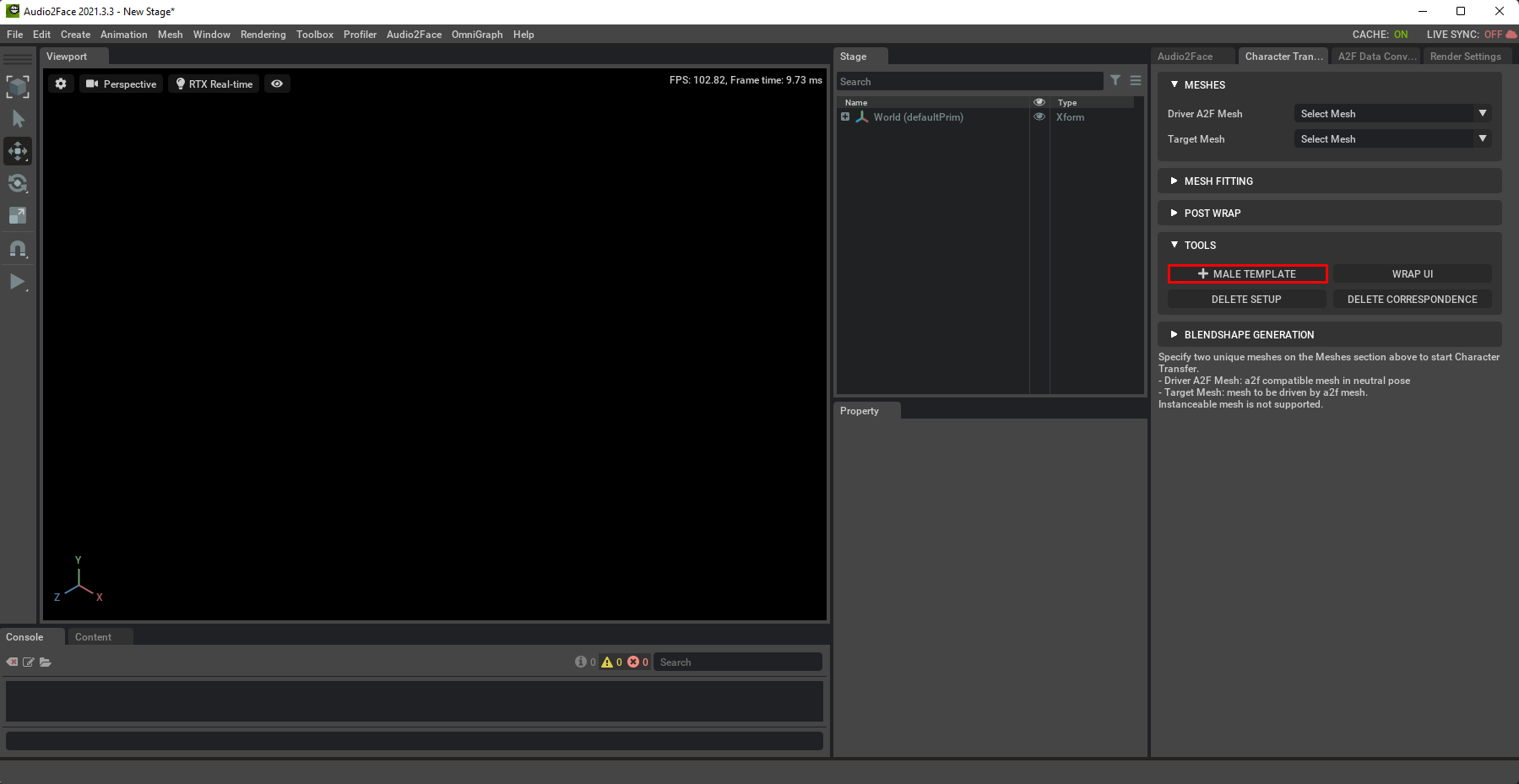Image resolution: width=1519 pixels, height=784 pixels.
Task: Clear the console log icon
Action: point(12,662)
